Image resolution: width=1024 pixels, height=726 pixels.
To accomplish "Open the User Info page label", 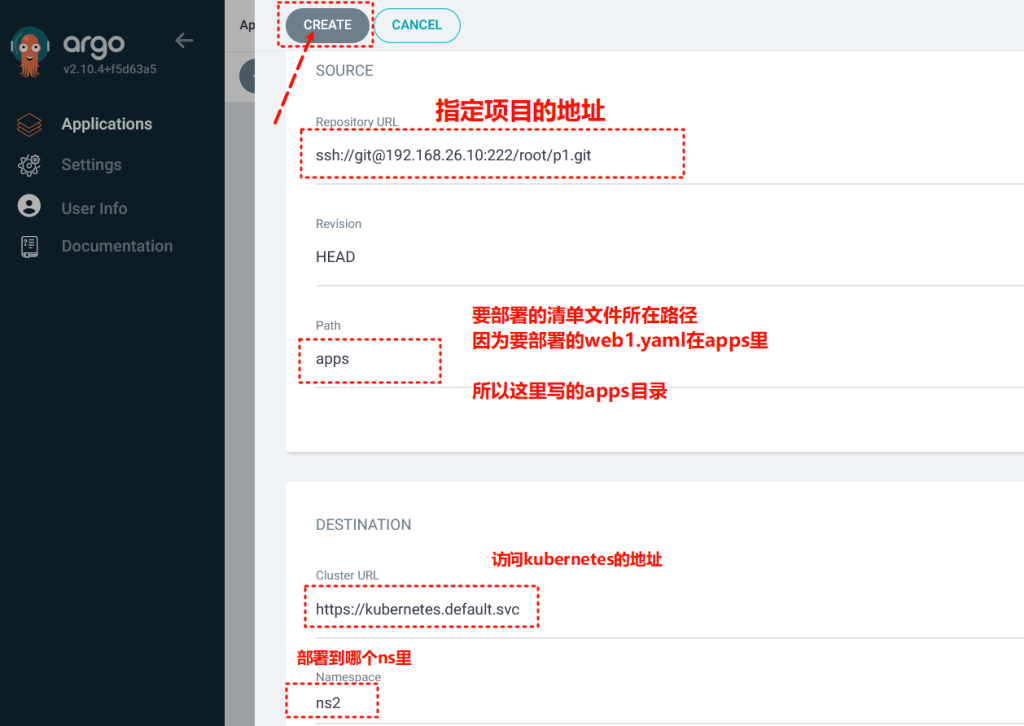I will 94,208.
